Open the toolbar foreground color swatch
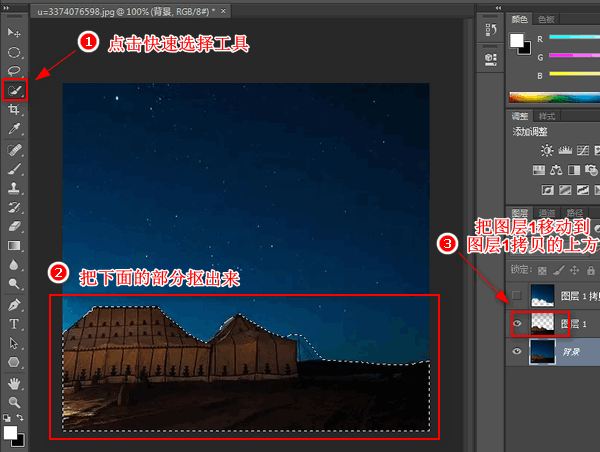The image size is (600, 452). pos(10,433)
